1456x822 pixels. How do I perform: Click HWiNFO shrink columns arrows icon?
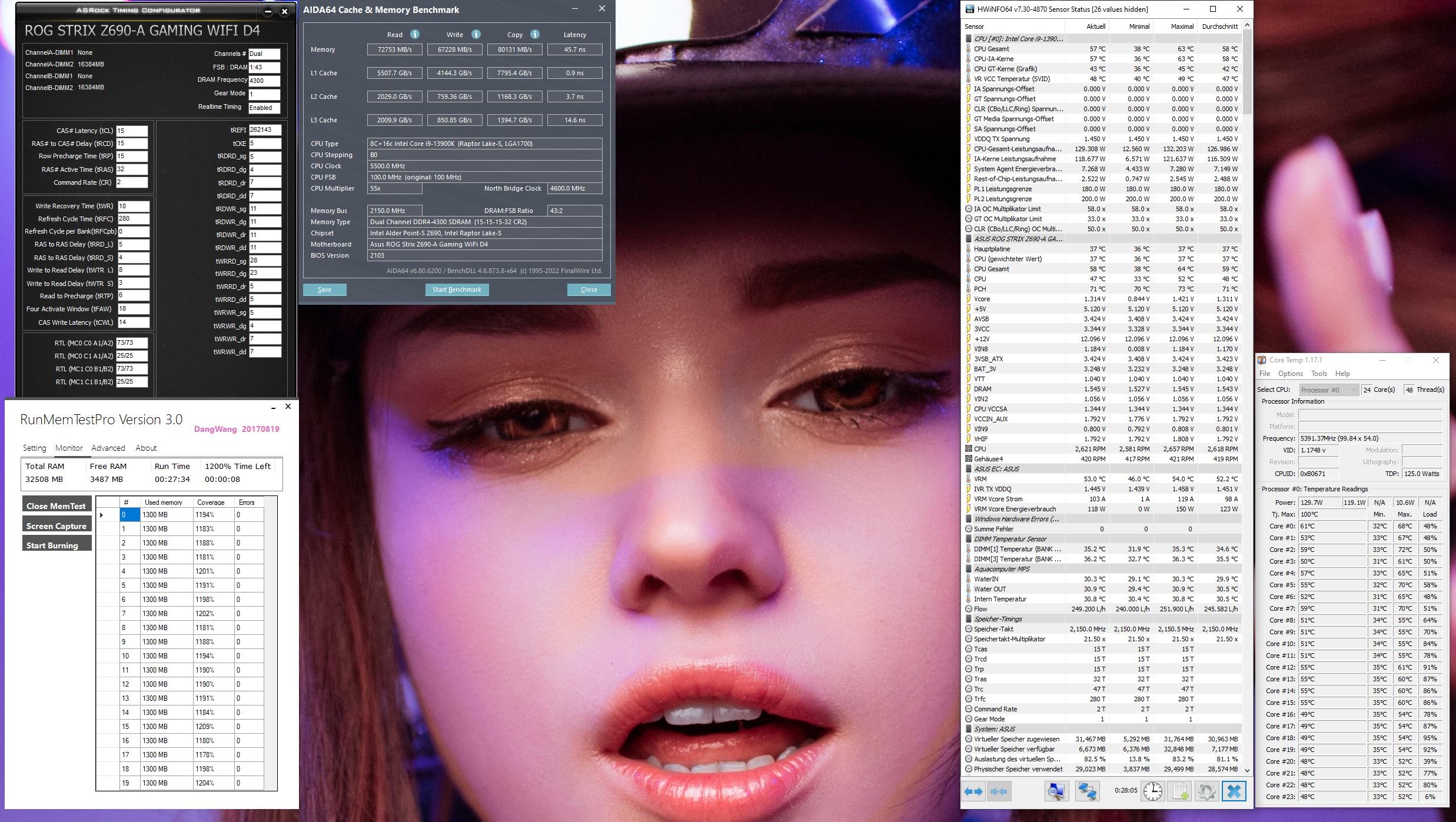999,791
